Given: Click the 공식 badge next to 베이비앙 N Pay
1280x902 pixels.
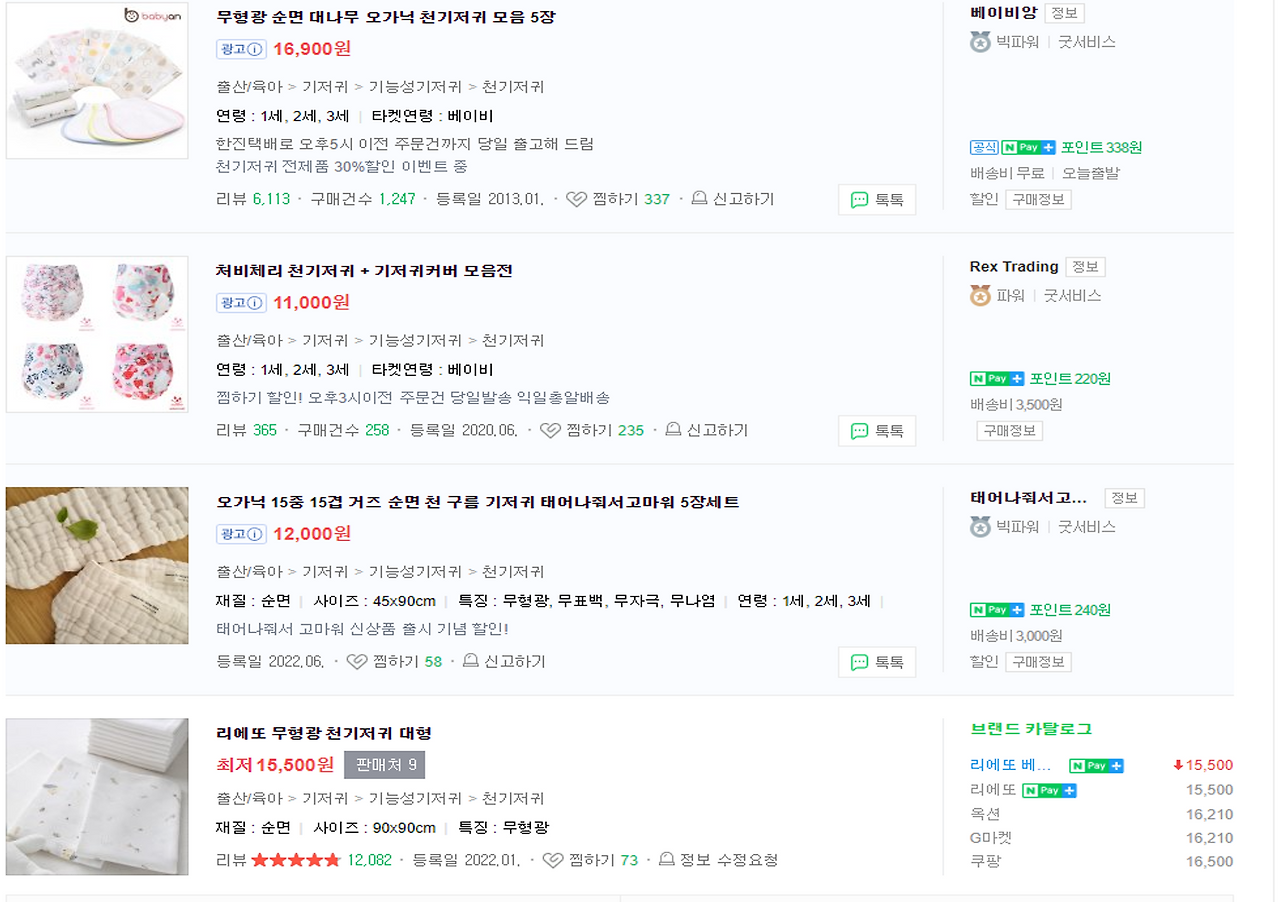Looking at the screenshot, I should [984, 147].
